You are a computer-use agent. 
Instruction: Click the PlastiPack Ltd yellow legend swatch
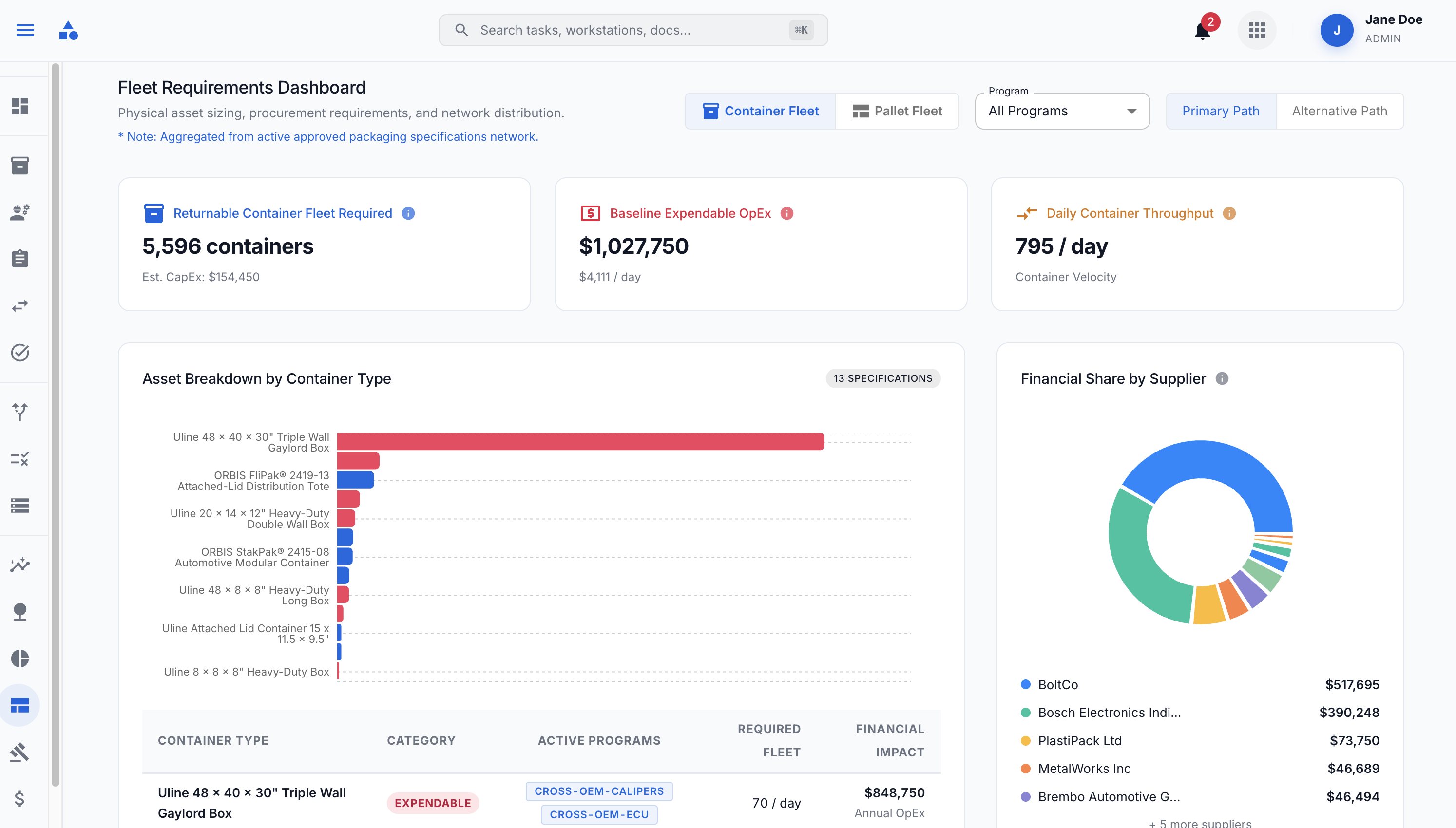1025,740
